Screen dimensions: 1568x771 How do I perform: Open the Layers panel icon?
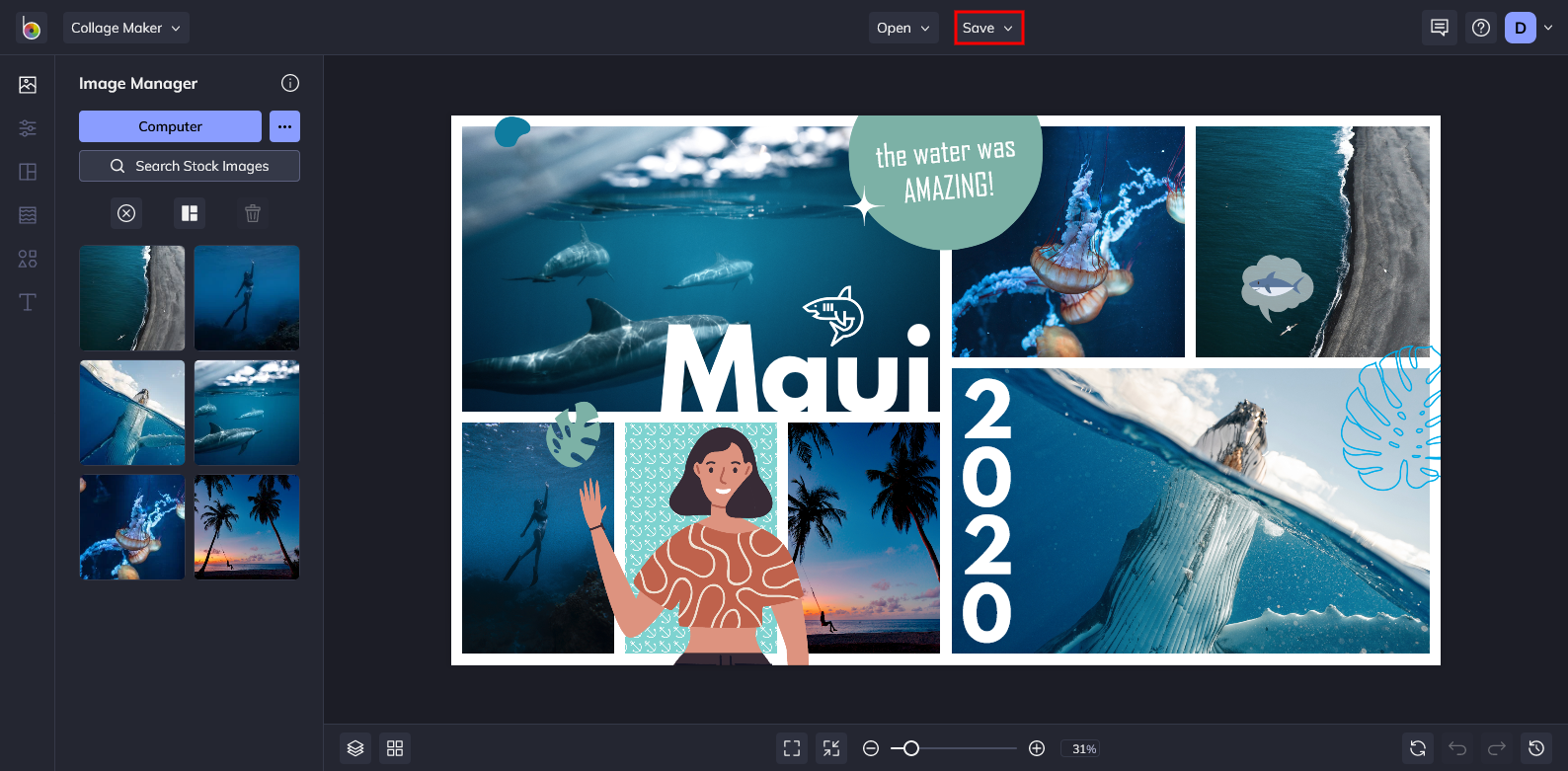point(355,748)
